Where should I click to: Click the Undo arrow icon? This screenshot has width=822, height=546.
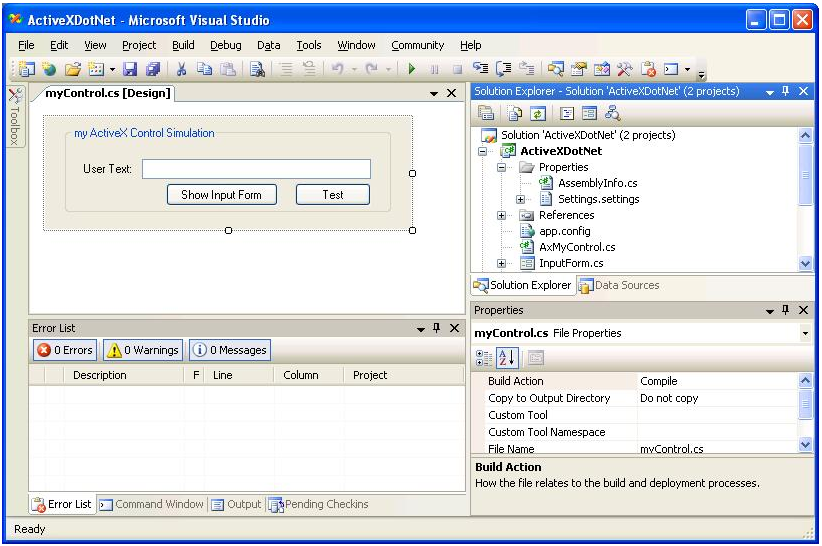tap(338, 69)
